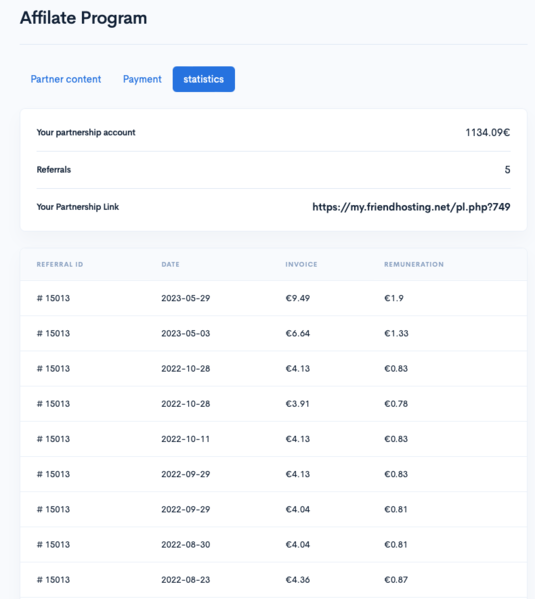The width and height of the screenshot is (535, 599).
Task: Click the €3.91 invoice amount
Action: pyautogui.click(x=297, y=404)
